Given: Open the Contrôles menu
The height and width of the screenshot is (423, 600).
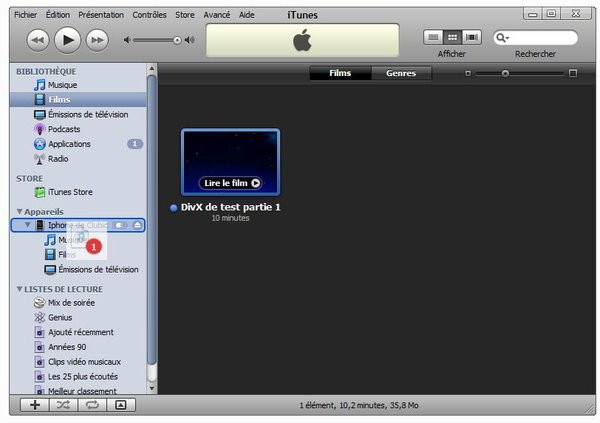Looking at the screenshot, I should (149, 15).
